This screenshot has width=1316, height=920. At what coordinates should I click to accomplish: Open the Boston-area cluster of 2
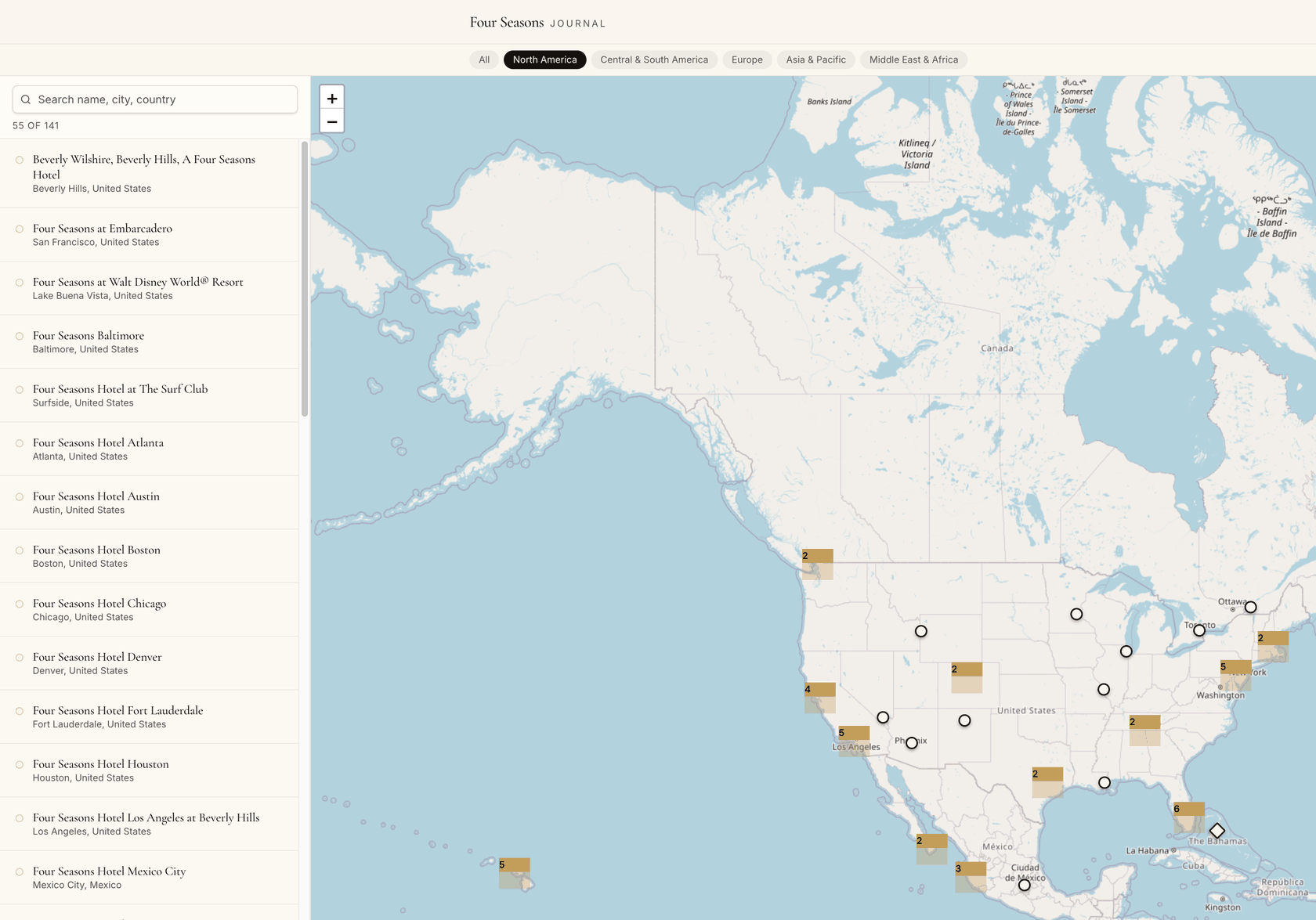1273,646
